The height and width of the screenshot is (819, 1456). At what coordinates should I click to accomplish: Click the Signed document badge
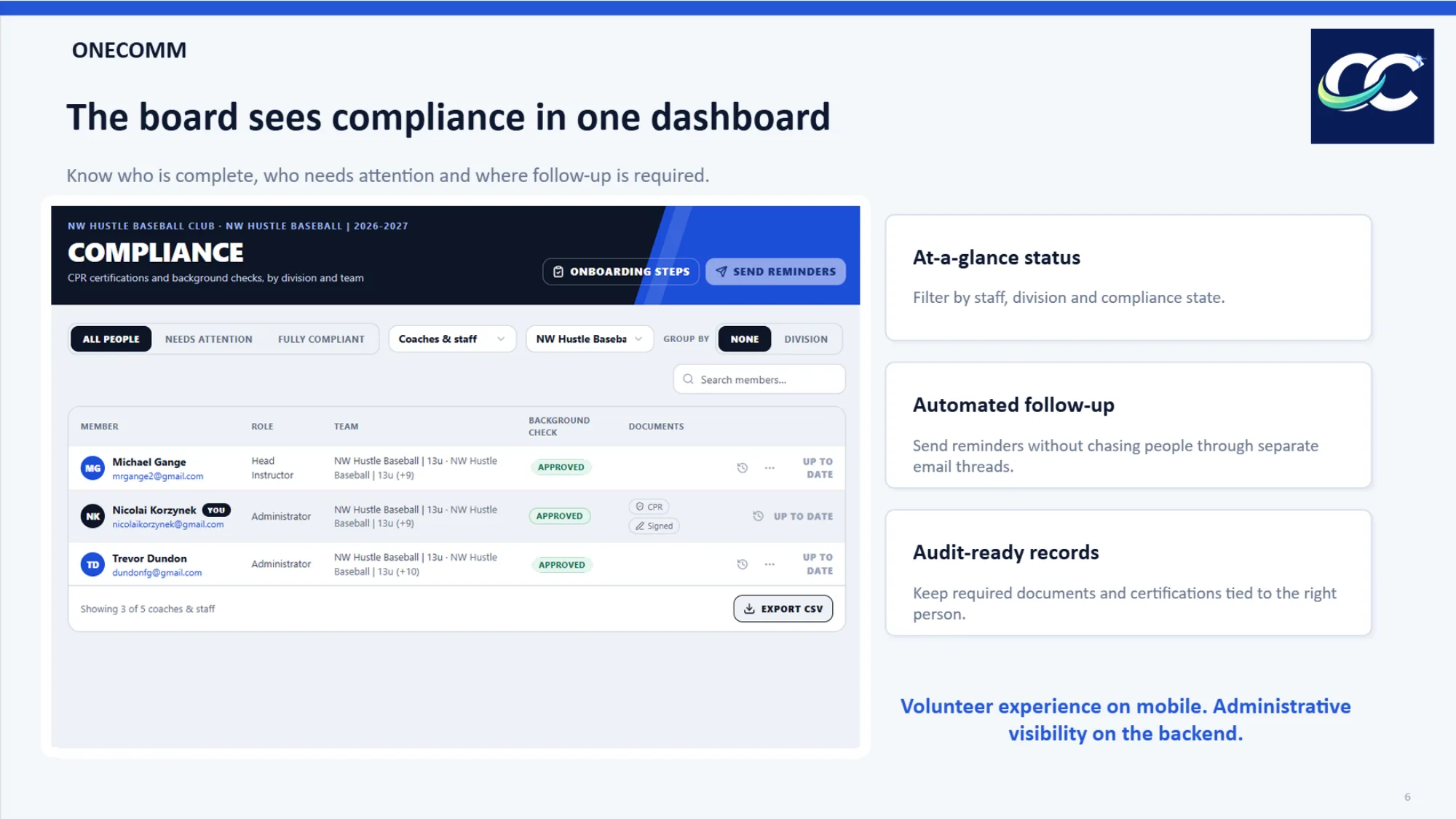pyautogui.click(x=654, y=526)
